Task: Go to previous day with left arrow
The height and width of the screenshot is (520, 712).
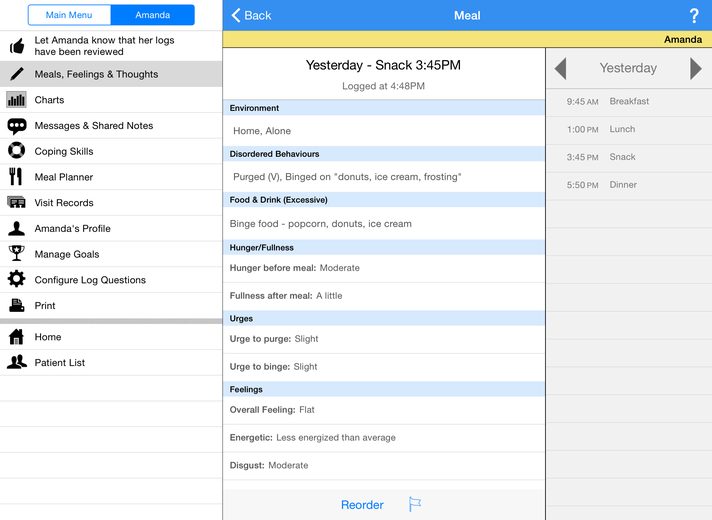Action: [560, 69]
